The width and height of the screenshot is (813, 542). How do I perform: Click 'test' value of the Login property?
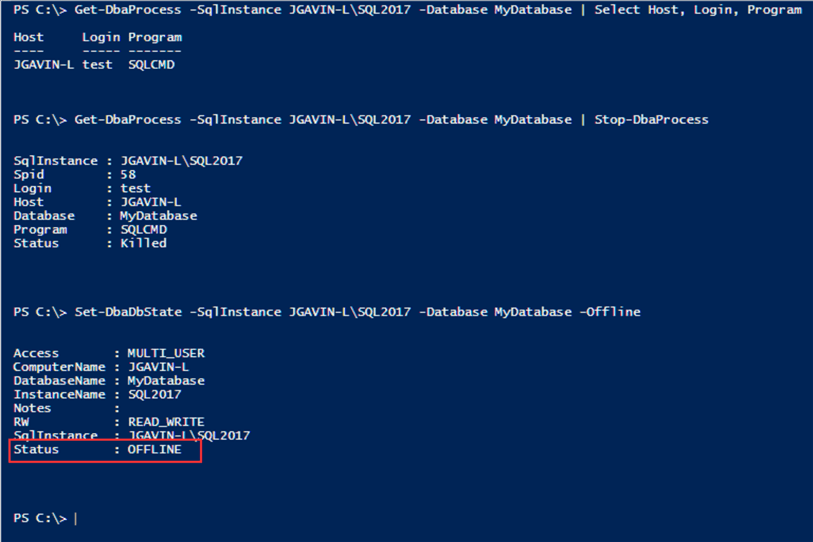tap(135, 188)
